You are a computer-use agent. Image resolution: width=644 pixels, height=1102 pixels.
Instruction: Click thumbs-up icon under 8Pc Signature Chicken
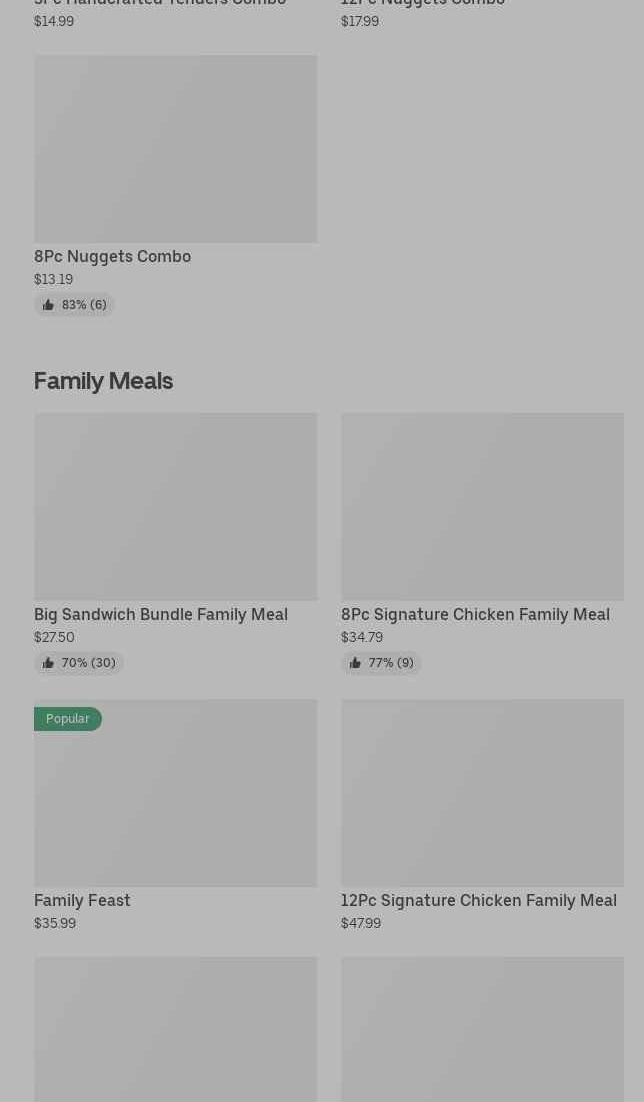(x=355, y=663)
